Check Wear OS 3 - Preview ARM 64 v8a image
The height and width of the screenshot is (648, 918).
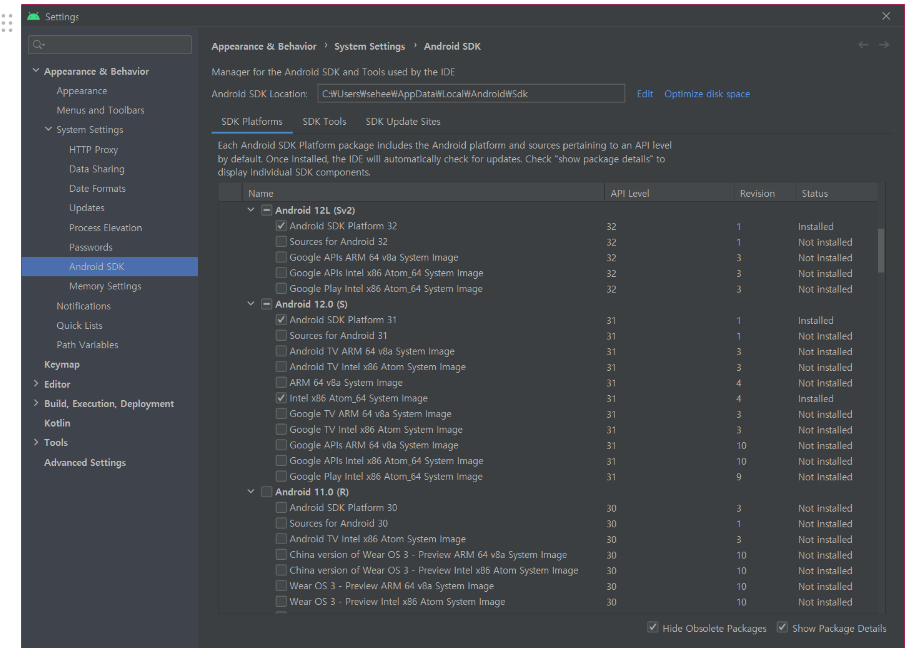[281, 586]
